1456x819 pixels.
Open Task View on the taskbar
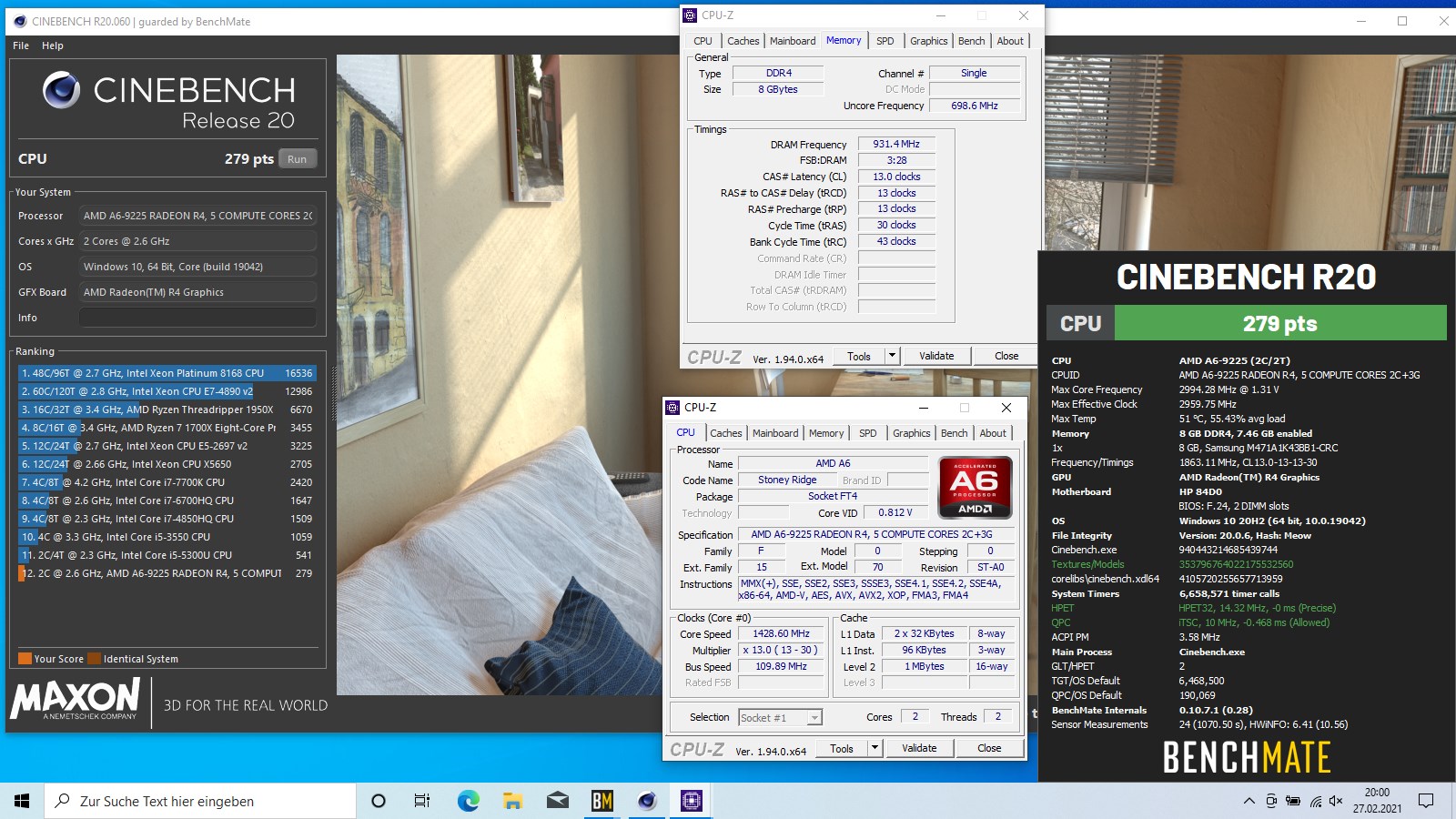[422, 801]
